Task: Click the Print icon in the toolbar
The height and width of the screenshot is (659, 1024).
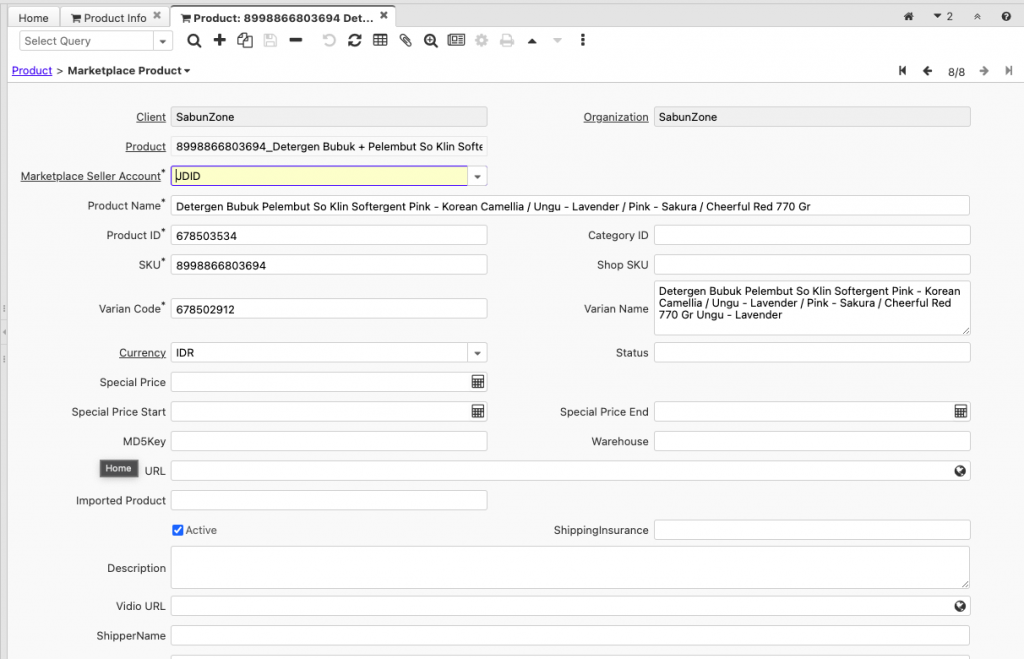Action: [507, 40]
